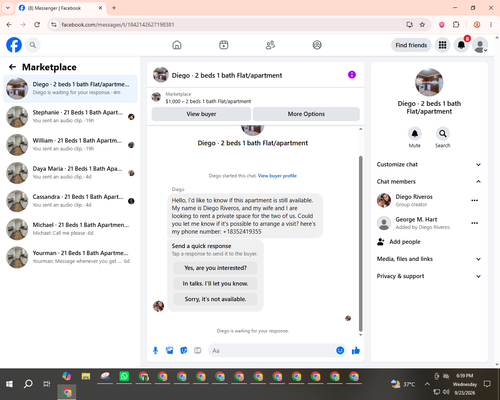Screen dimensions: 500x400
Task: Click the browser address bar
Action: (x=230, y=25)
